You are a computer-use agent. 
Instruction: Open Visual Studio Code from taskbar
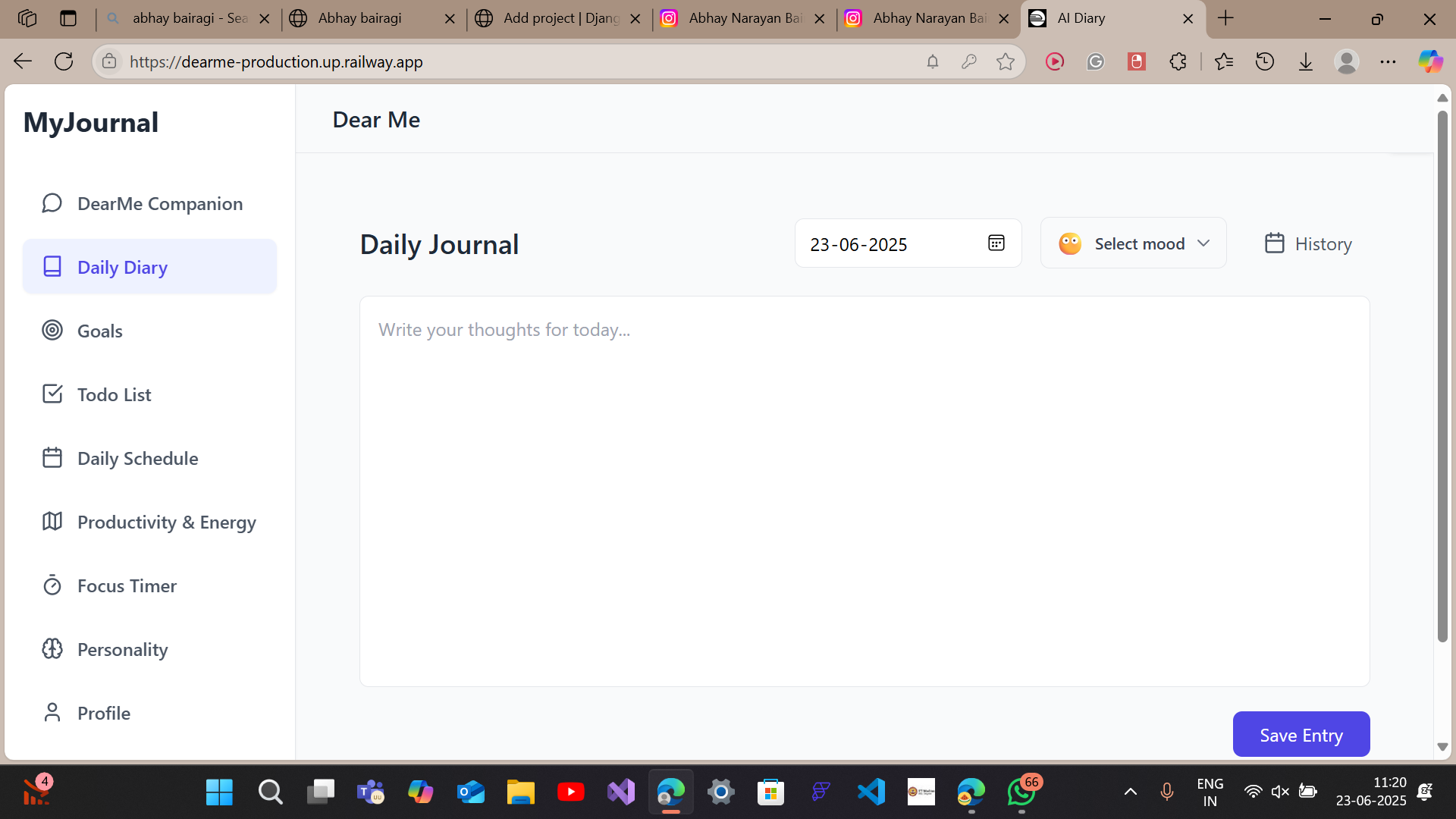[x=871, y=792]
